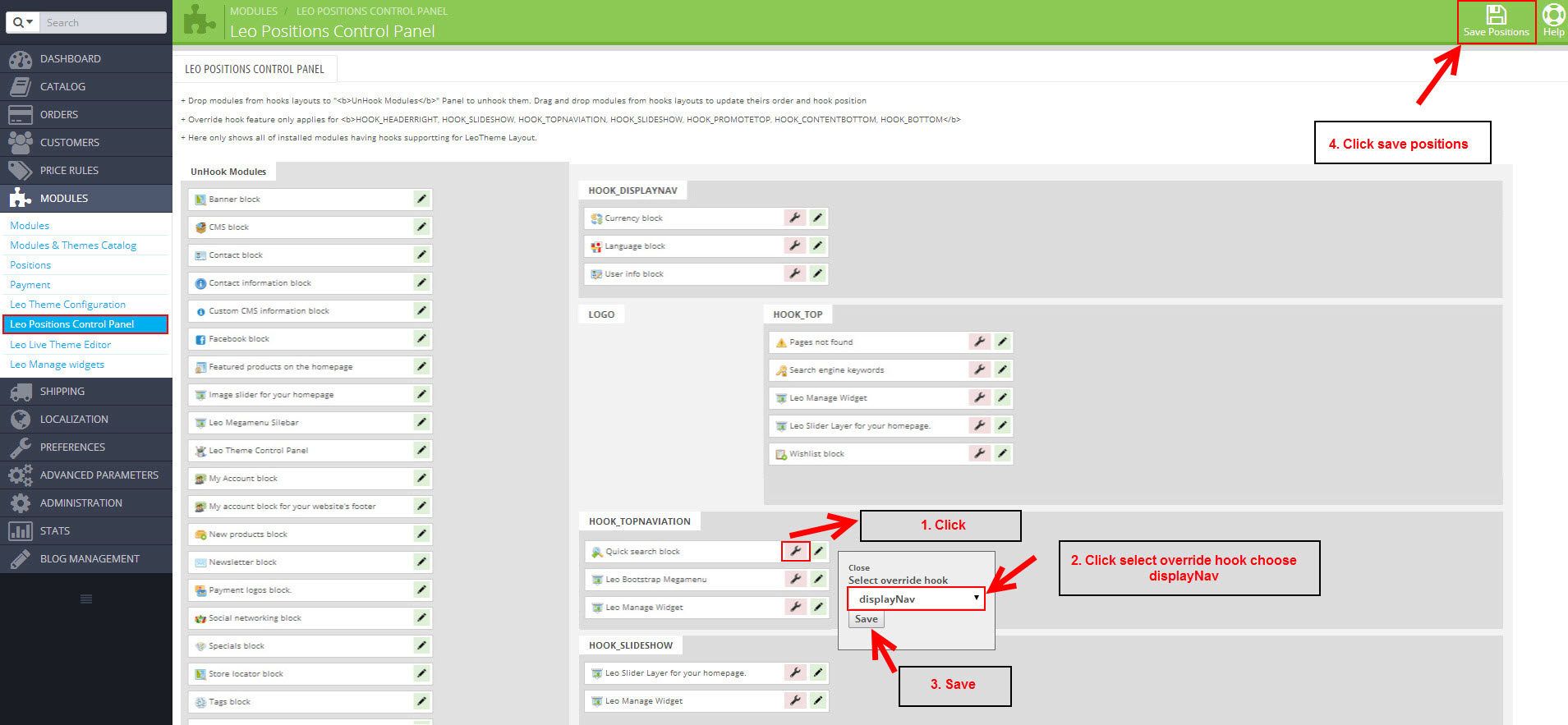Open the Administration menu

(x=86, y=502)
